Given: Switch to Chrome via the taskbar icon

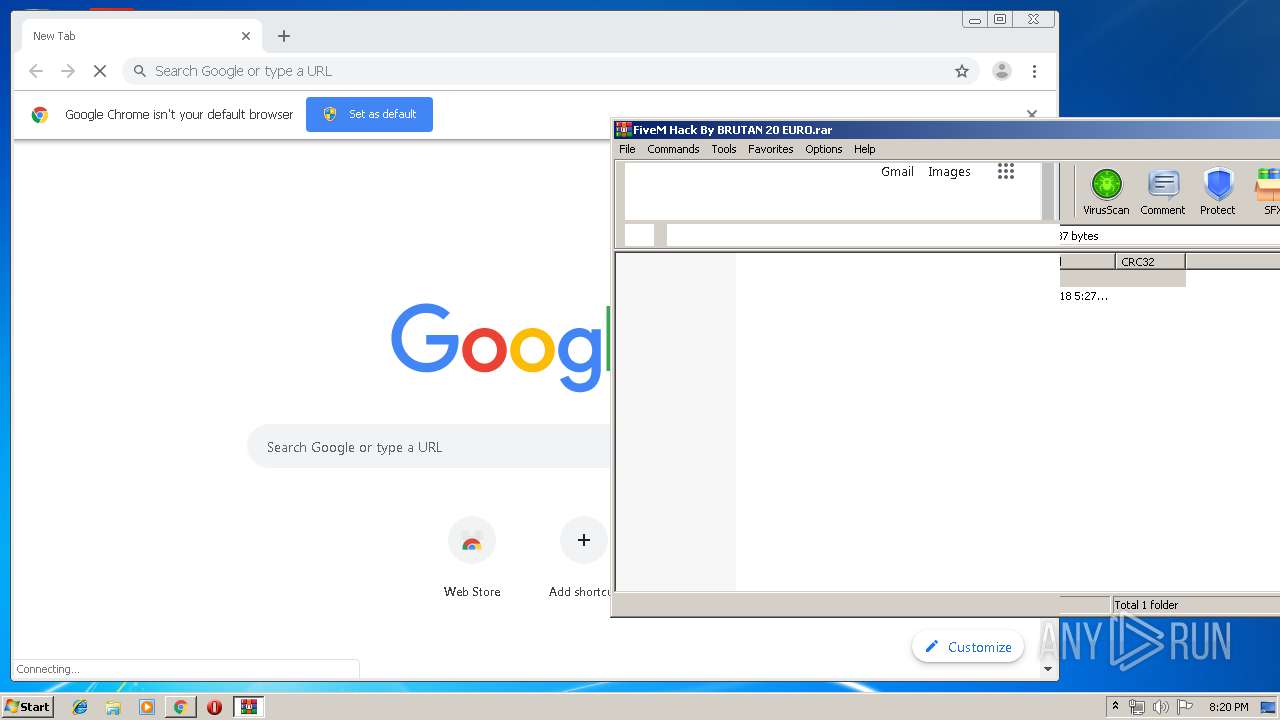Looking at the screenshot, I should point(180,707).
